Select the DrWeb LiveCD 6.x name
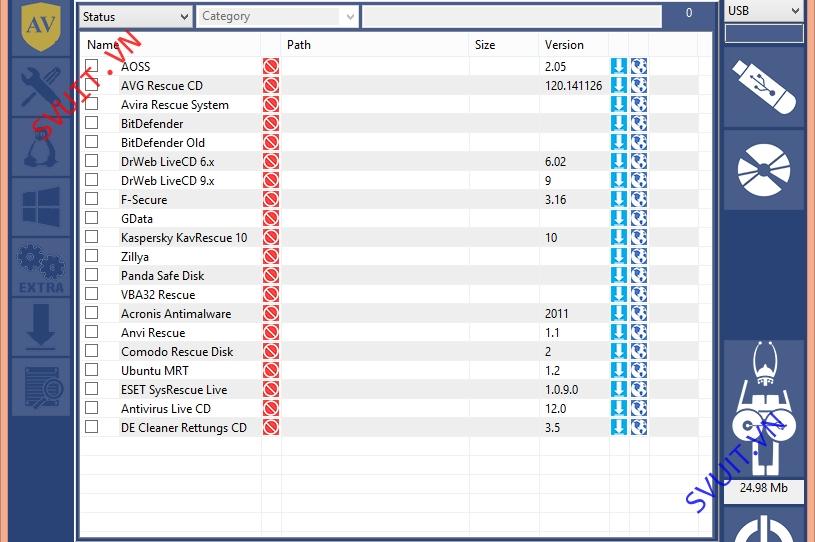Screen dimensions: 815x542 [167, 162]
